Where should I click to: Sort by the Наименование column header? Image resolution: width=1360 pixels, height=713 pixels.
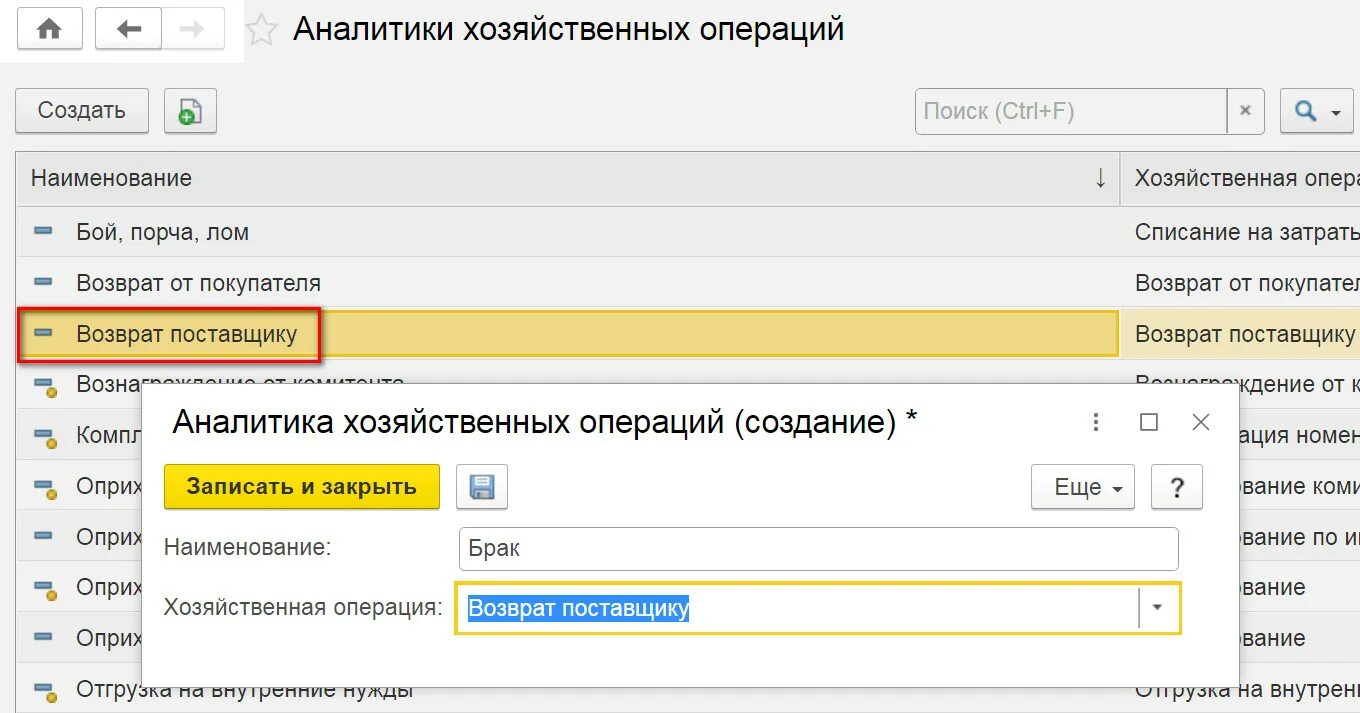(x=568, y=179)
